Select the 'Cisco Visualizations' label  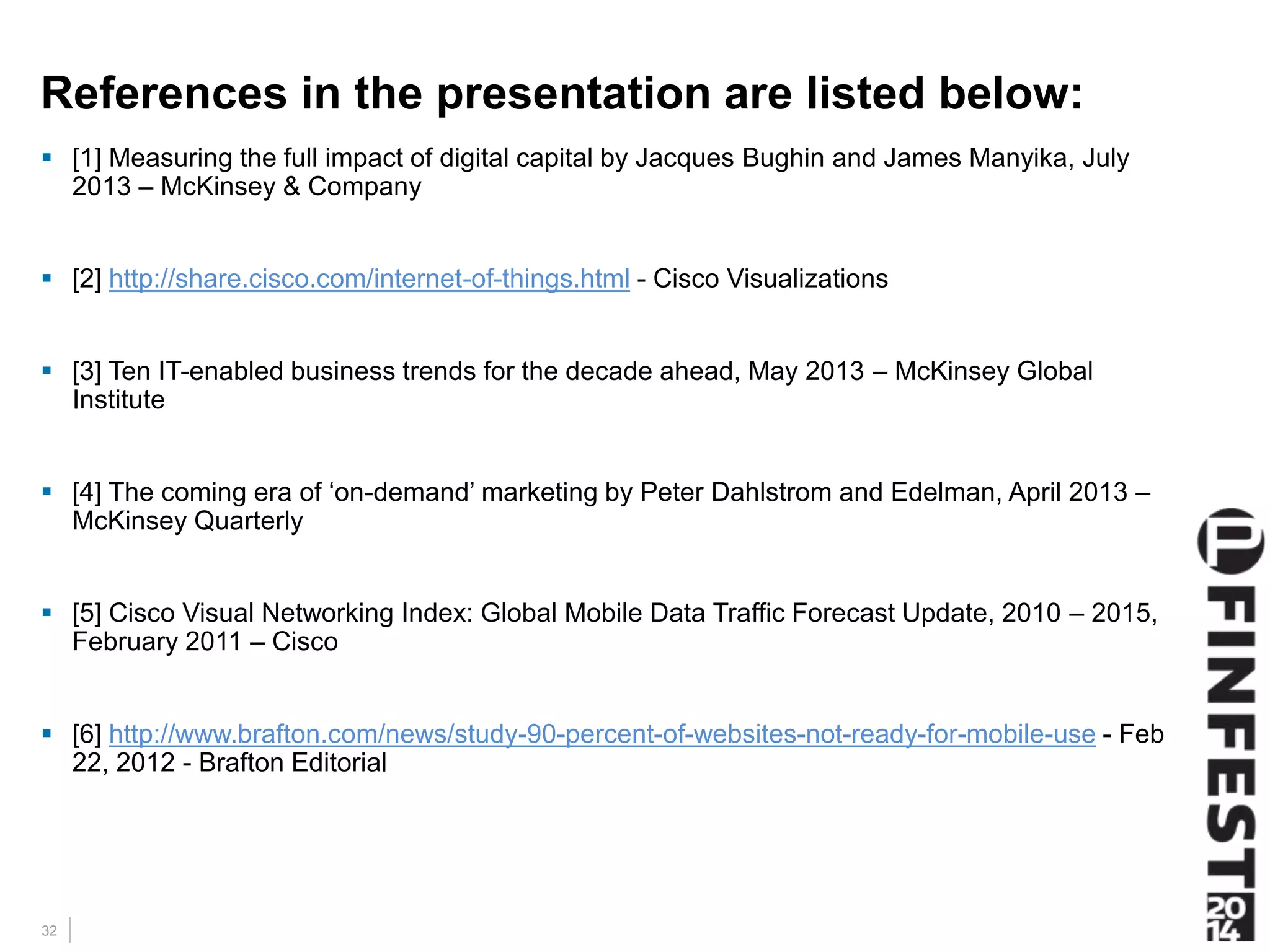770,279
